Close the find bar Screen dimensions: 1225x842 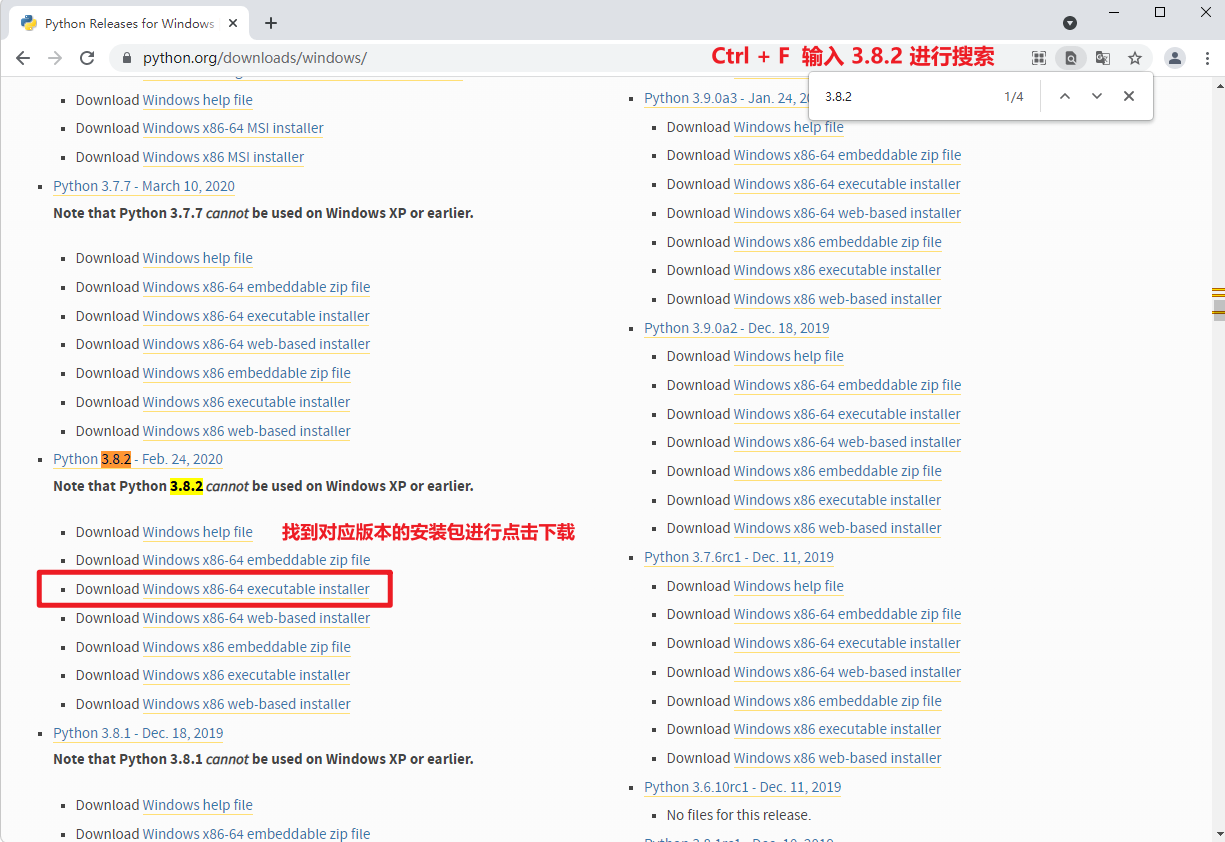(x=1129, y=96)
